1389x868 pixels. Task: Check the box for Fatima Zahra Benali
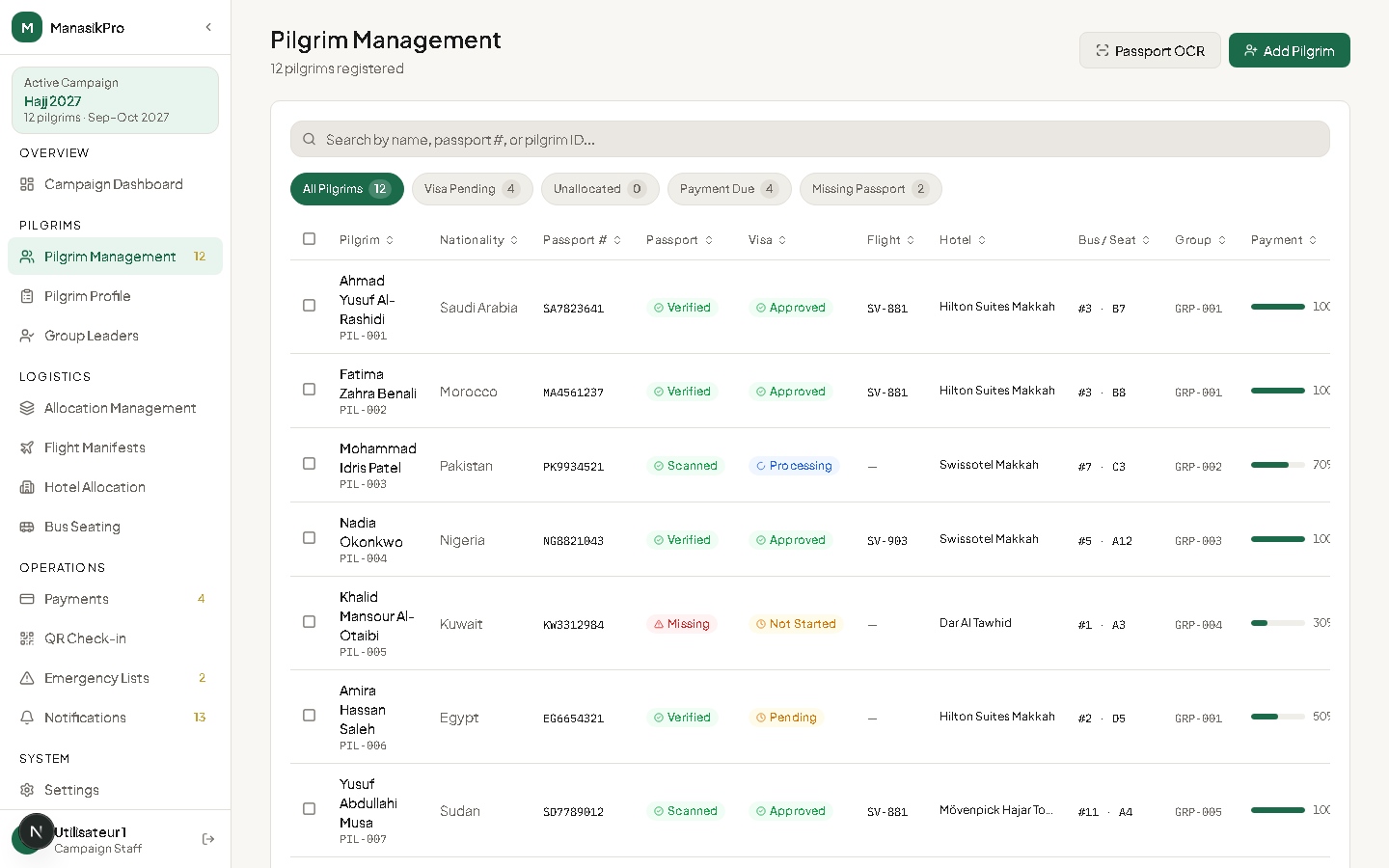coord(309,389)
